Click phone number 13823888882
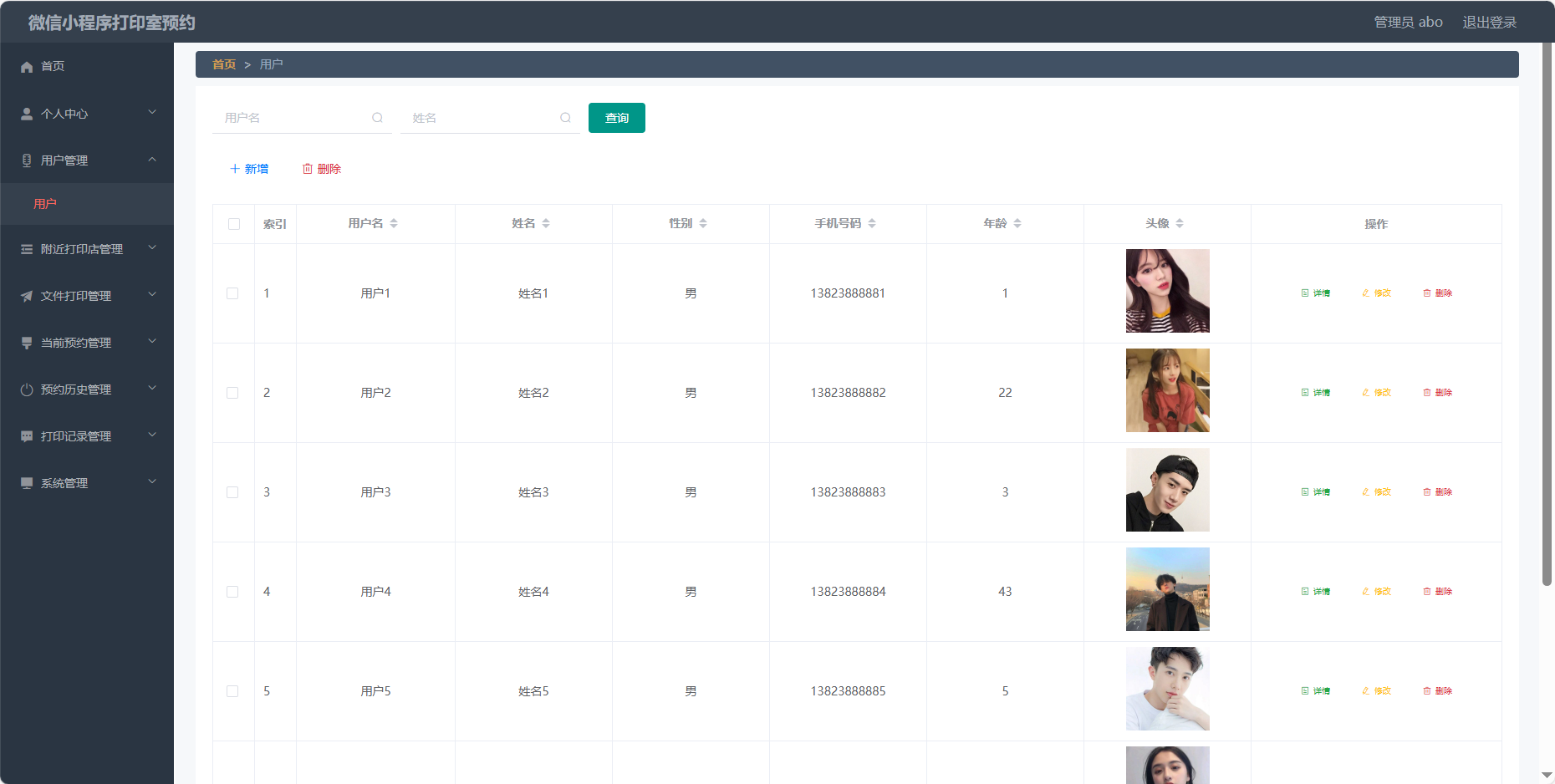The image size is (1555, 784). [848, 393]
